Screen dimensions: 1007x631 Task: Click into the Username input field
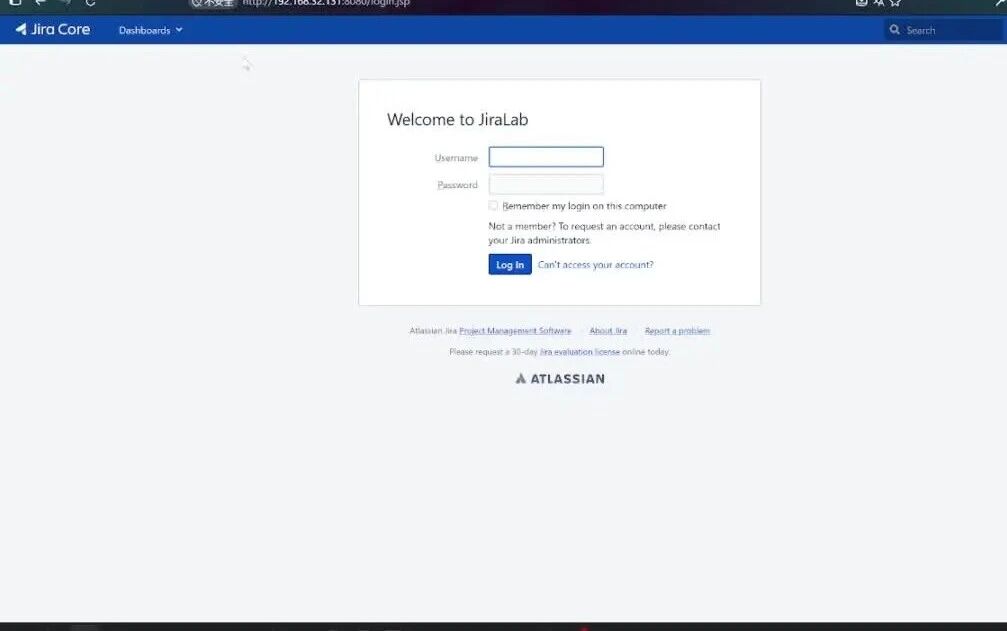[546, 157]
